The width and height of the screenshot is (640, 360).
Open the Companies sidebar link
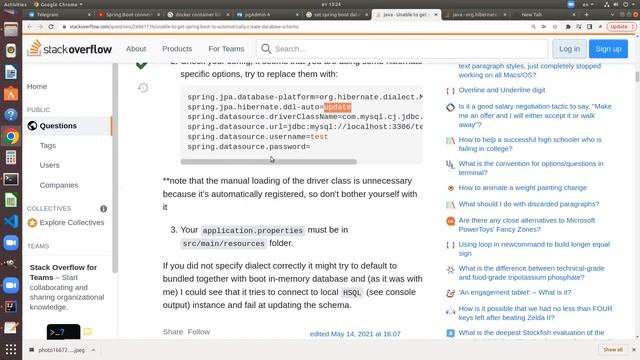pos(59,185)
